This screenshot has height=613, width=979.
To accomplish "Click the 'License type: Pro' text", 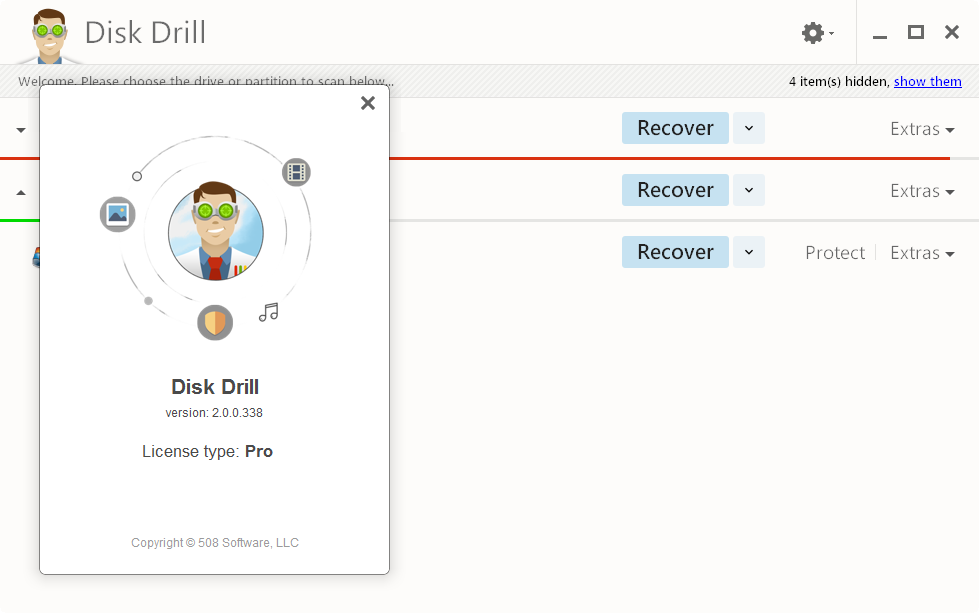I will 207,451.
